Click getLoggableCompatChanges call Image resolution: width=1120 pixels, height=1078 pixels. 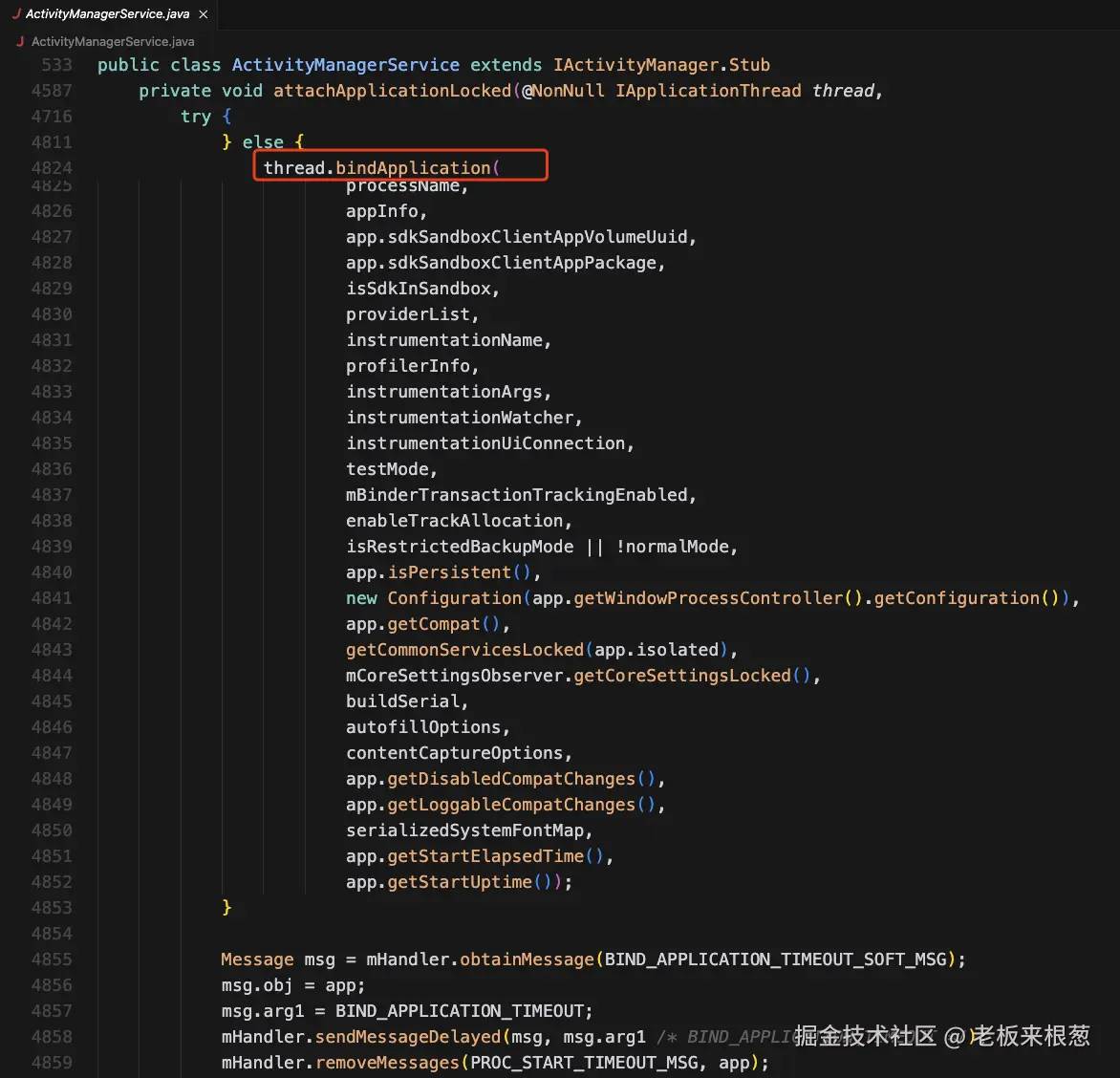pos(511,805)
